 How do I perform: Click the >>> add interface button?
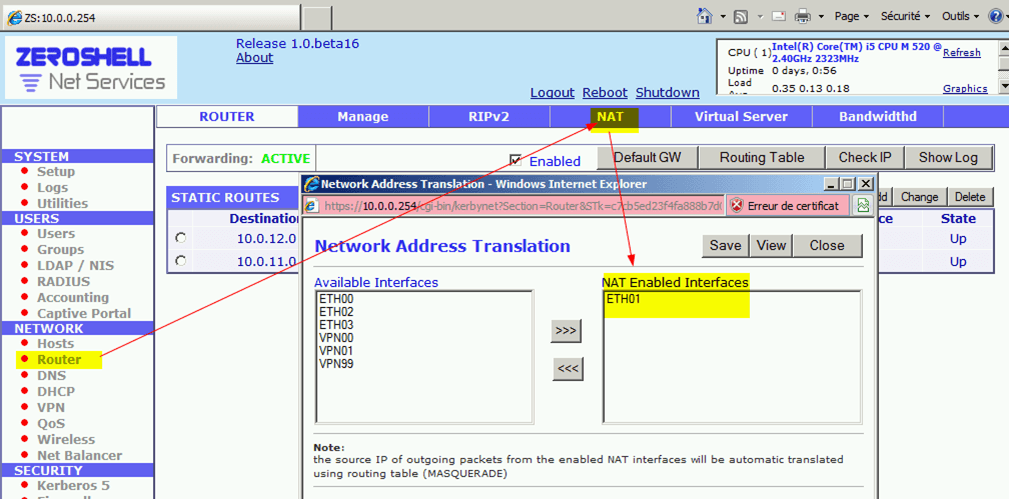click(566, 331)
